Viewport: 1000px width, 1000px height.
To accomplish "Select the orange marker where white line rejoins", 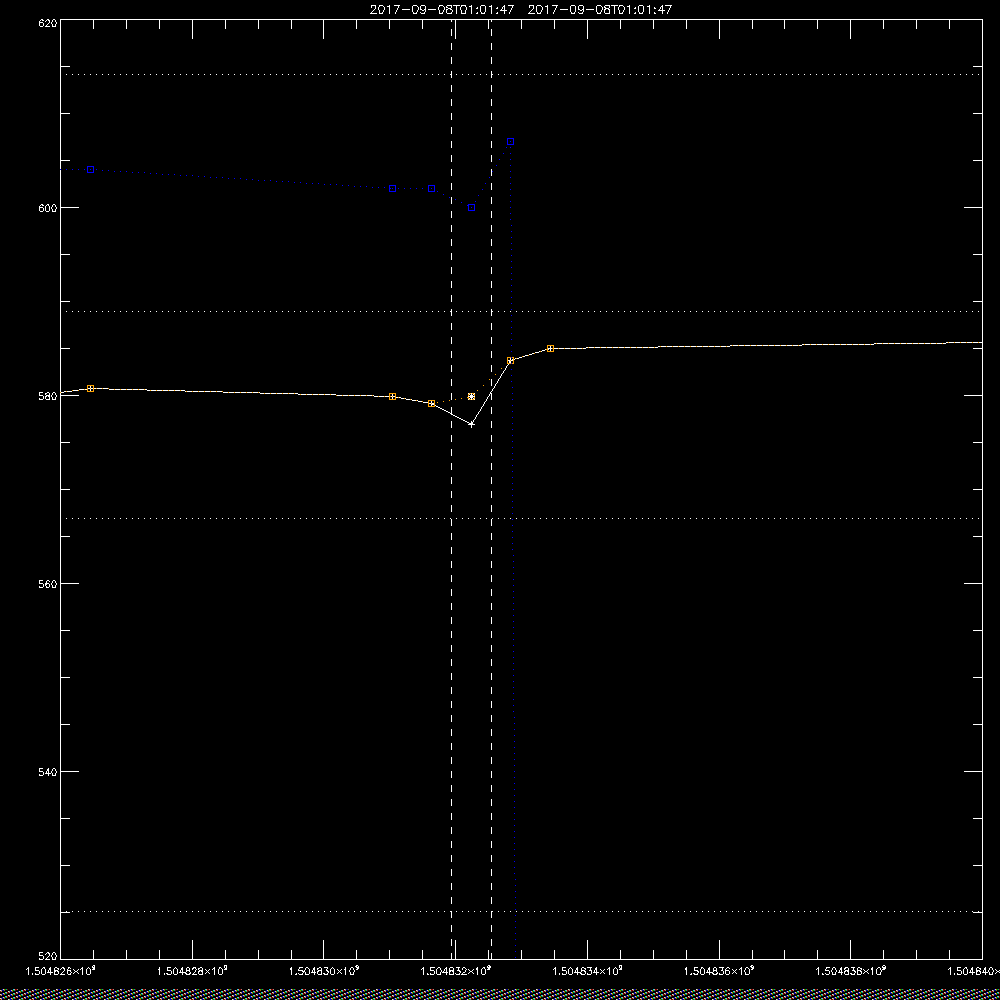I will 510,361.
